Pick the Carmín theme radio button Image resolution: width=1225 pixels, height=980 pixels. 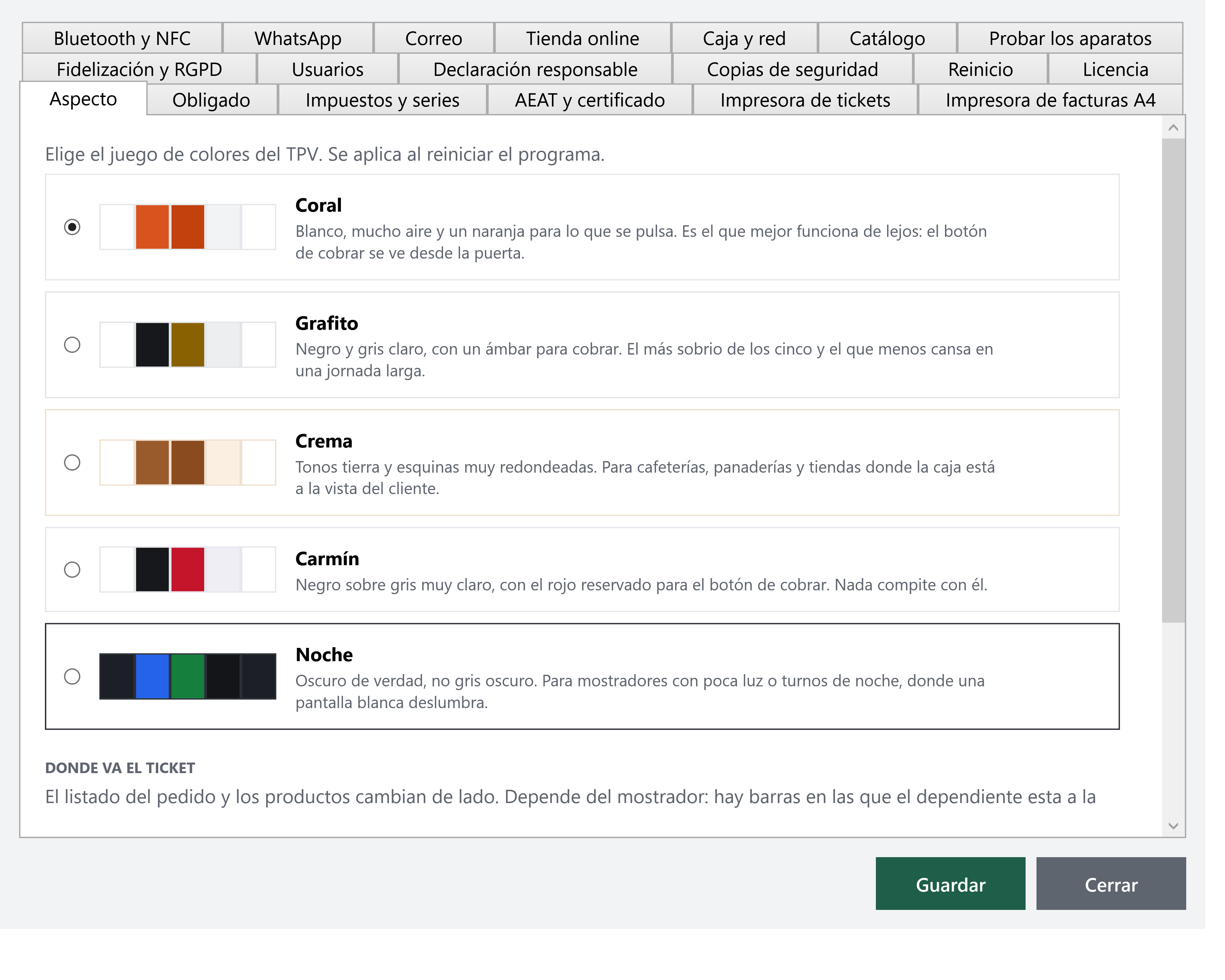pos(72,570)
